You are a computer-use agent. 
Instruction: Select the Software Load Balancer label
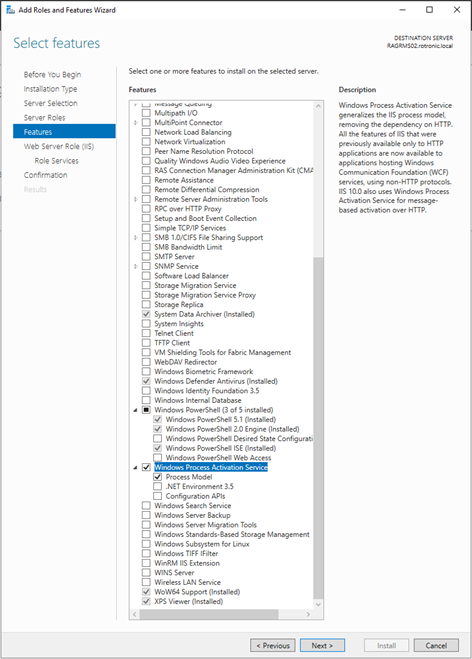[191, 276]
